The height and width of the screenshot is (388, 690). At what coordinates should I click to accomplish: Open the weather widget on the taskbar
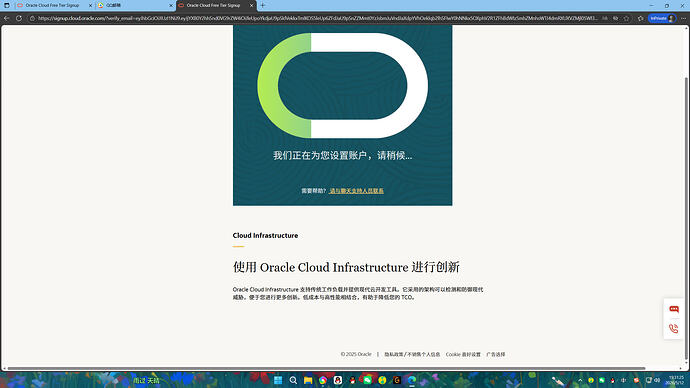[147, 381]
